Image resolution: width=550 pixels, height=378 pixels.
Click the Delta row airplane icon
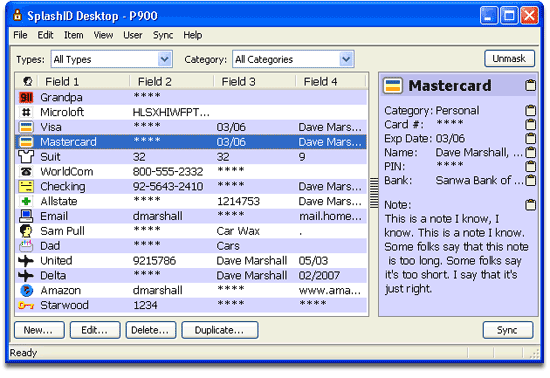pyautogui.click(x=26, y=276)
